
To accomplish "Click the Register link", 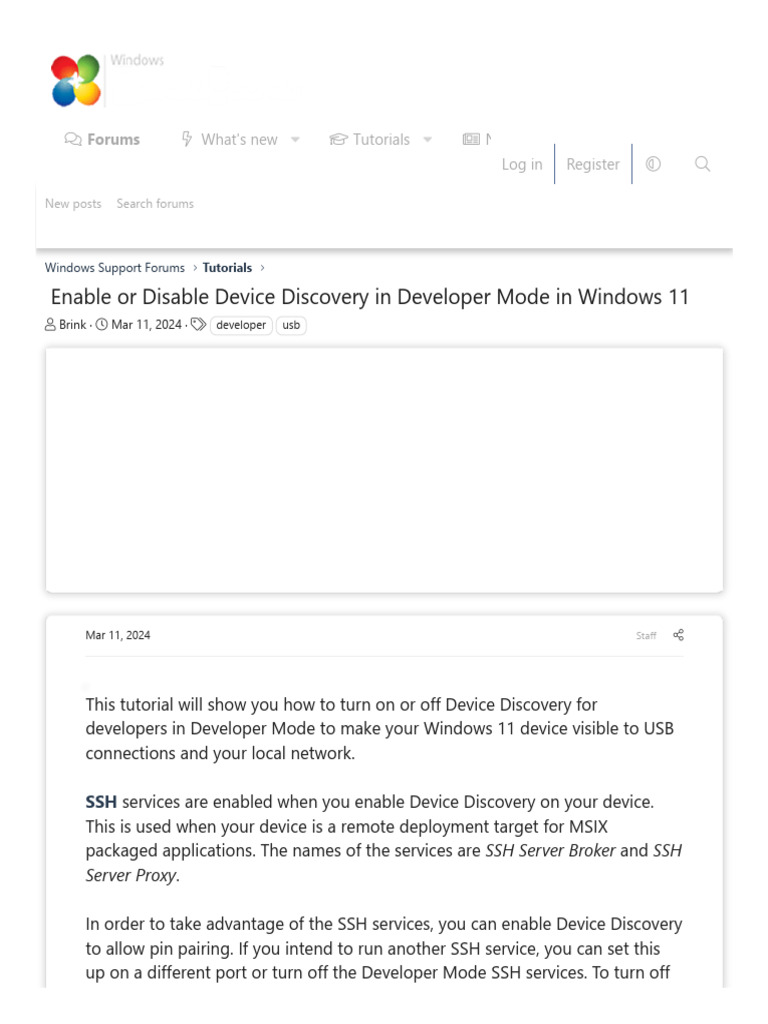I will coord(592,164).
